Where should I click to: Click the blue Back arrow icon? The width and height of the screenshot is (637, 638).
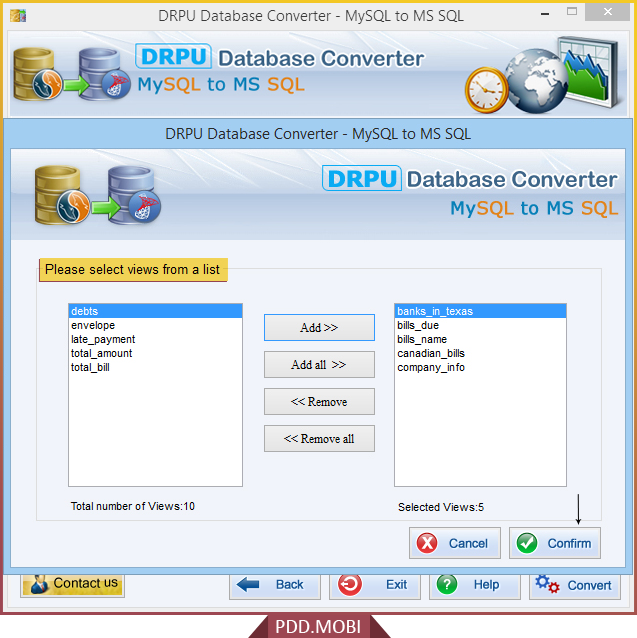click(x=248, y=585)
